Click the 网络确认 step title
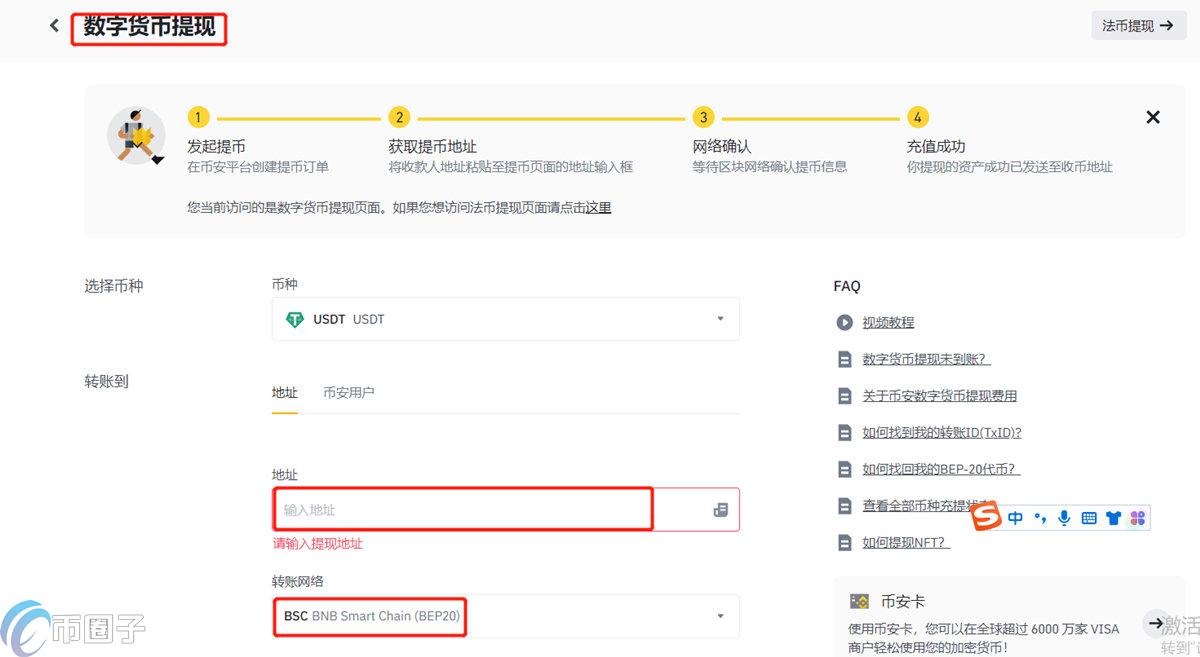1200x657 pixels. [721, 146]
